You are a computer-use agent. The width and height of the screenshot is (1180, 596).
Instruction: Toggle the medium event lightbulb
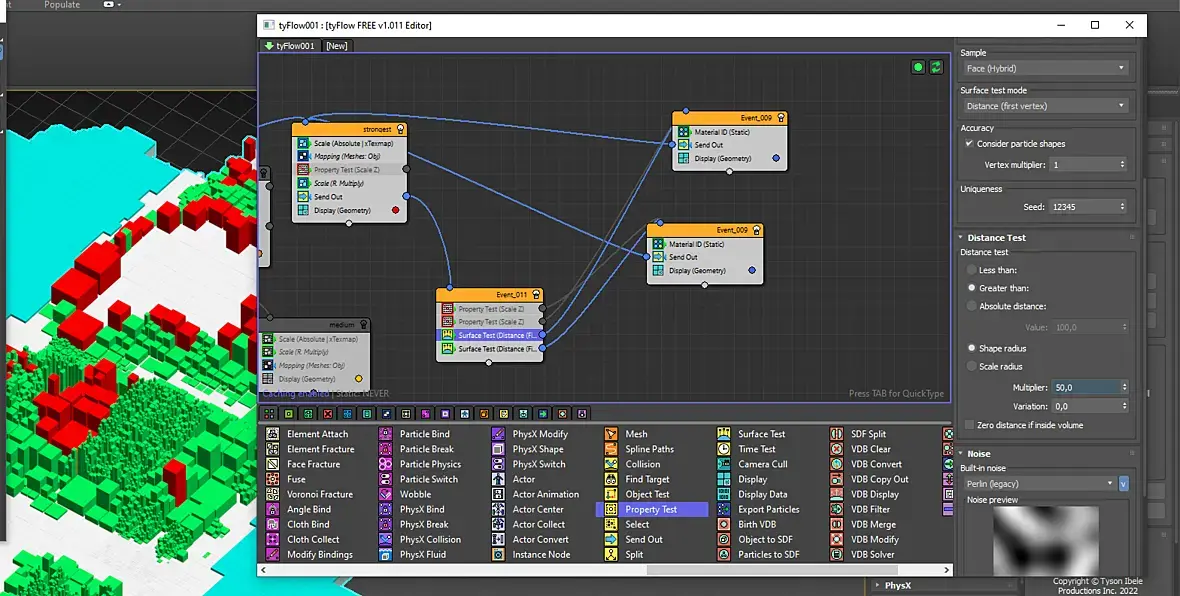[x=363, y=324]
